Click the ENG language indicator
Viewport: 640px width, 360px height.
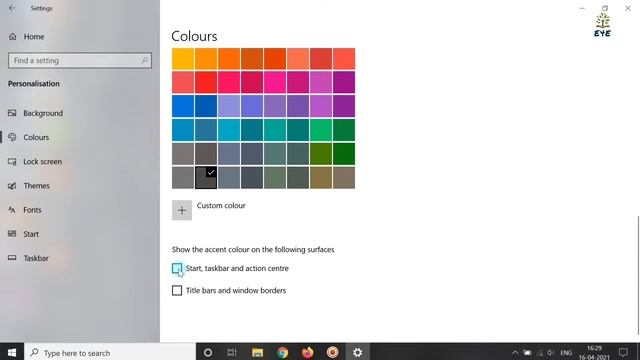[x=566, y=353]
